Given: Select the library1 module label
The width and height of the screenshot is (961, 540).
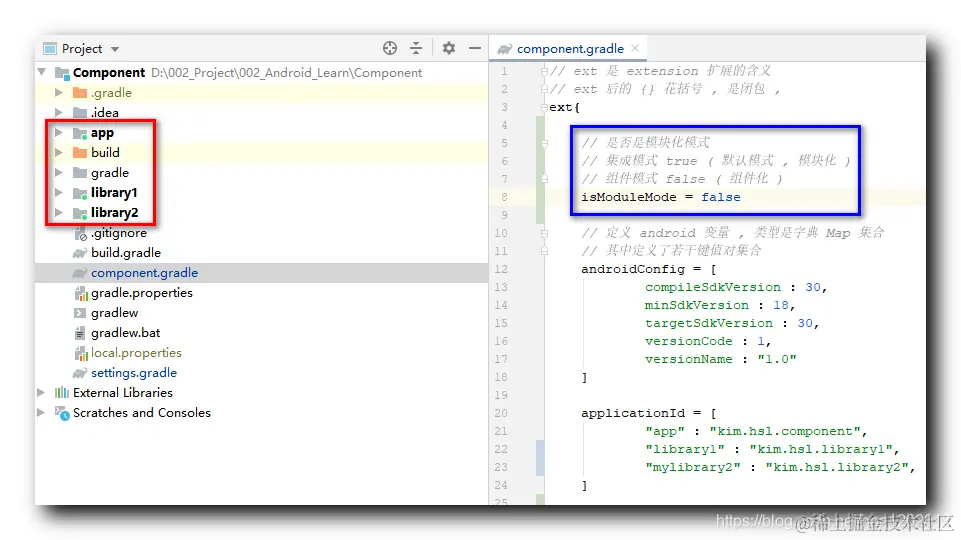Looking at the screenshot, I should [x=114, y=192].
